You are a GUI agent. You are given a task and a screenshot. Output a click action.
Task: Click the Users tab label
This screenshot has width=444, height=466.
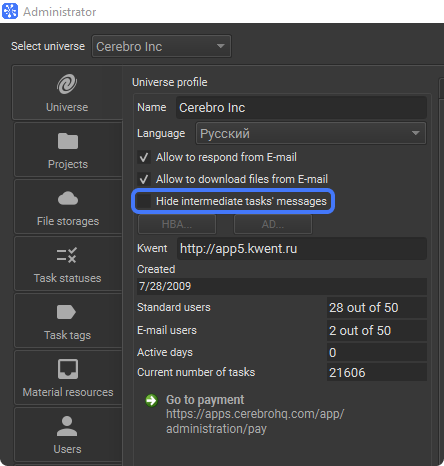pos(67,449)
